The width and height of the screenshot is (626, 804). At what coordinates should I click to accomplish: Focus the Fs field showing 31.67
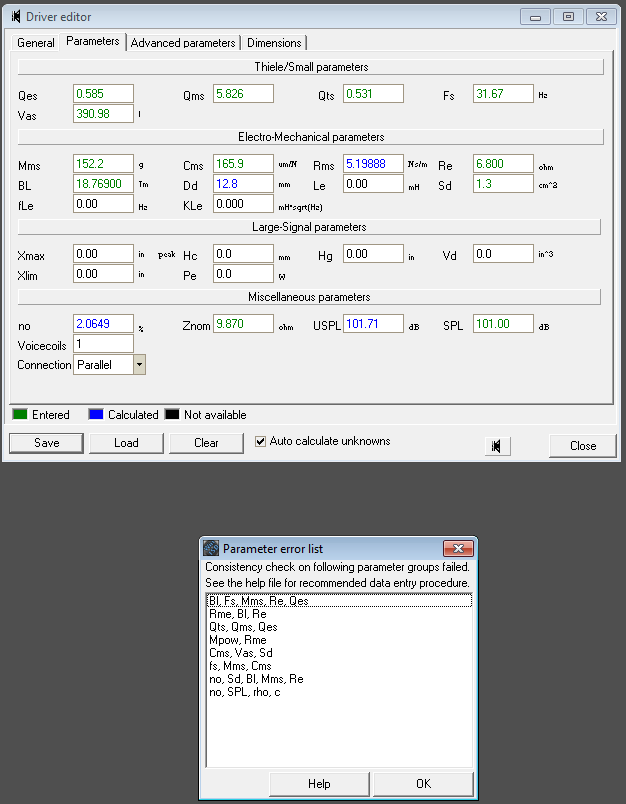(x=503, y=94)
